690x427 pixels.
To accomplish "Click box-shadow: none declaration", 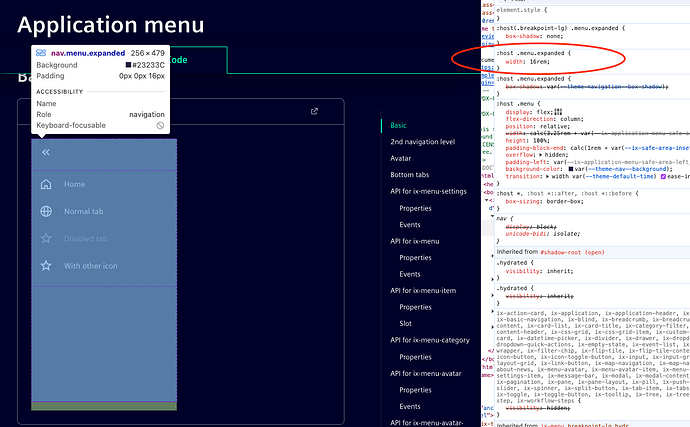I will (534, 36).
